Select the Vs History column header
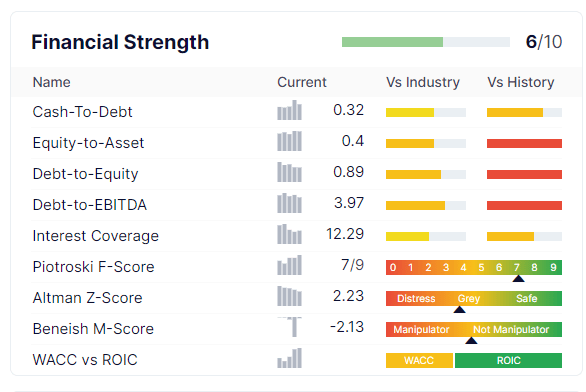 pyautogui.click(x=521, y=82)
